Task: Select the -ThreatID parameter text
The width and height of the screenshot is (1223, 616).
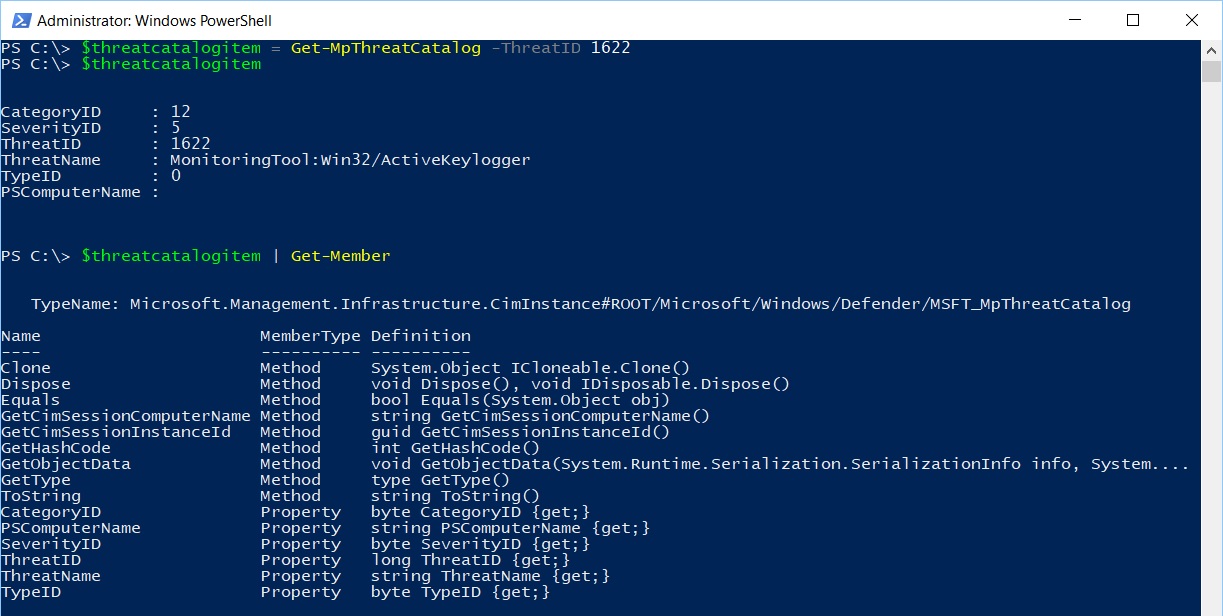Action: pyautogui.click(x=536, y=48)
